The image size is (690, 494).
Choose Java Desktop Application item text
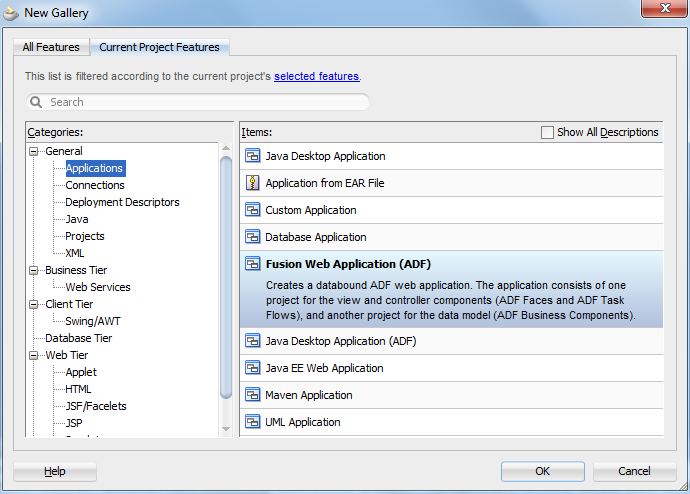(x=325, y=156)
